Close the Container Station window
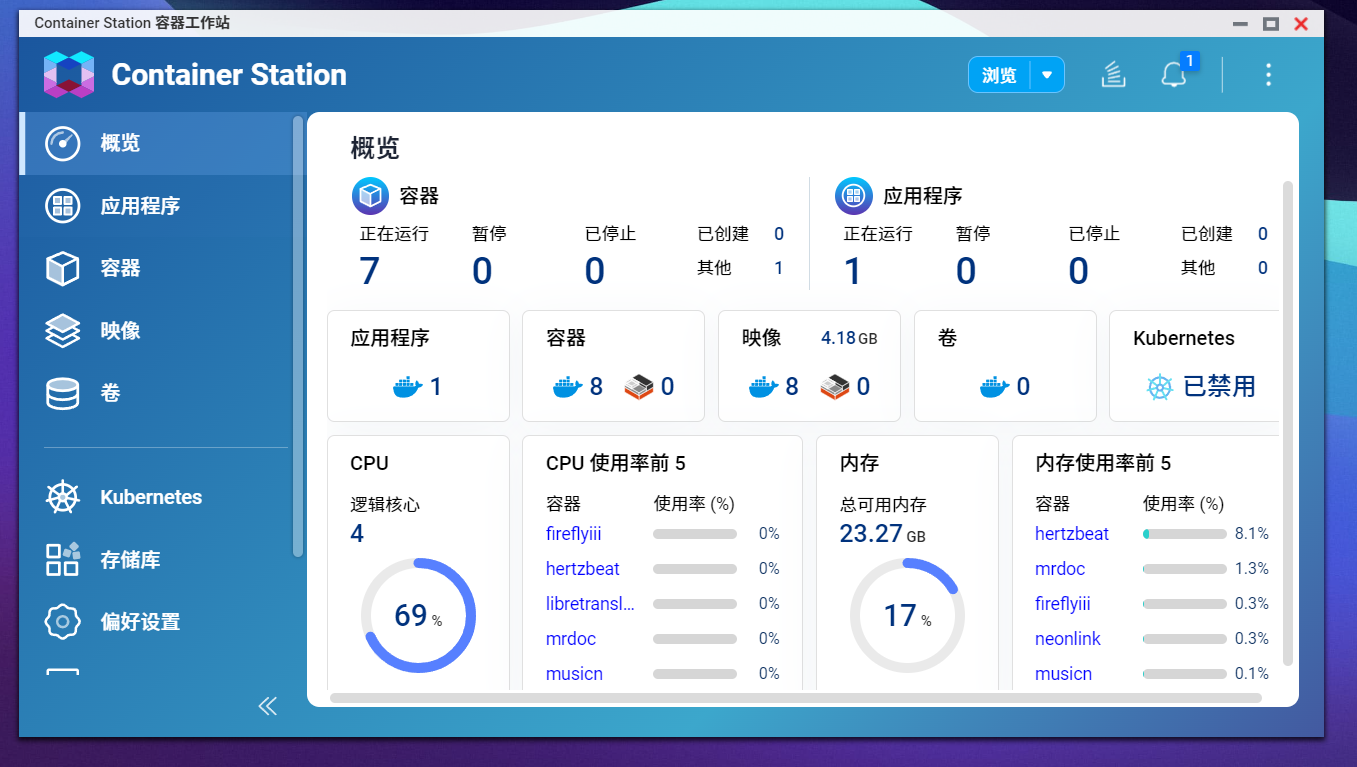This screenshot has height=767, width=1357. 1301,23
